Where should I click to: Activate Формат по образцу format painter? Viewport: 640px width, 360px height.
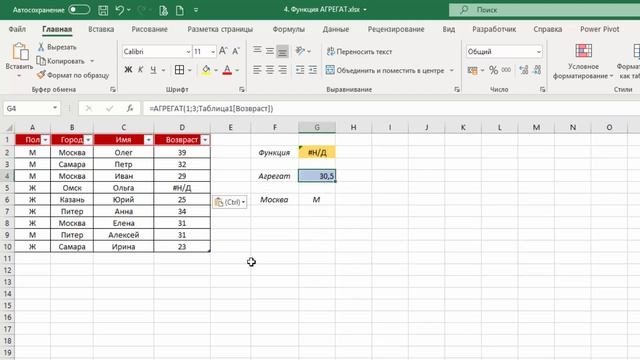click(73, 75)
